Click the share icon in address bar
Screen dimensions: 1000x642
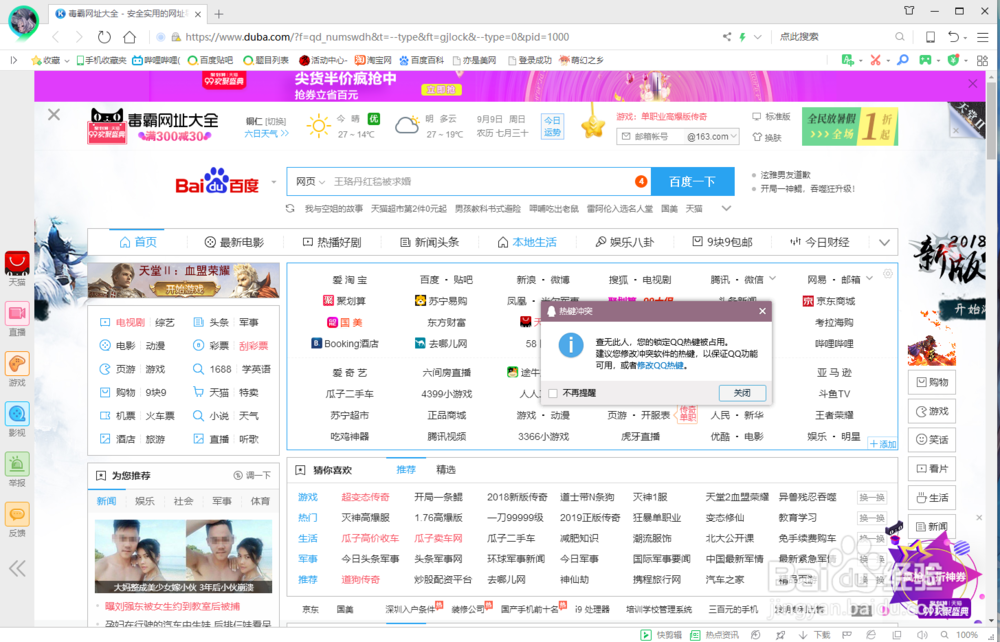(727, 37)
